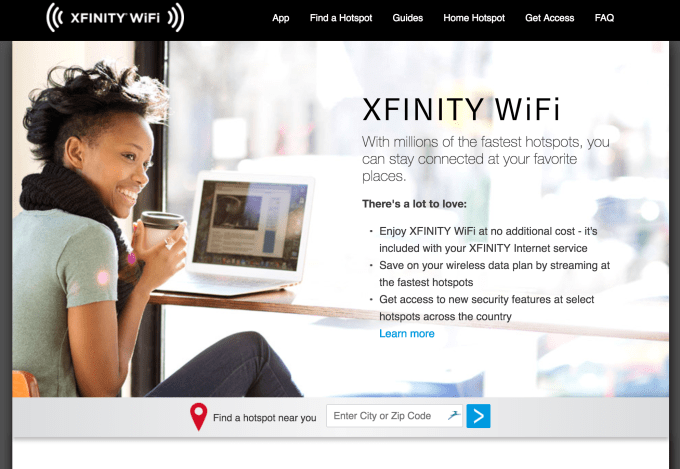Select Home Hotspot in navigation
The height and width of the screenshot is (469, 680).
(x=474, y=18)
